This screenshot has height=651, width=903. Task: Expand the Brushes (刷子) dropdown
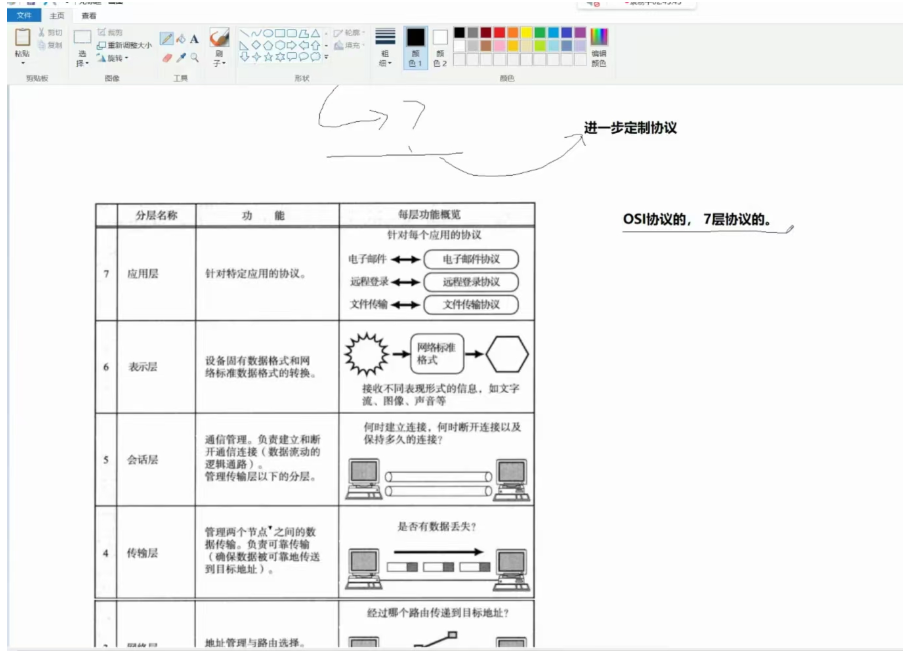coord(219,62)
